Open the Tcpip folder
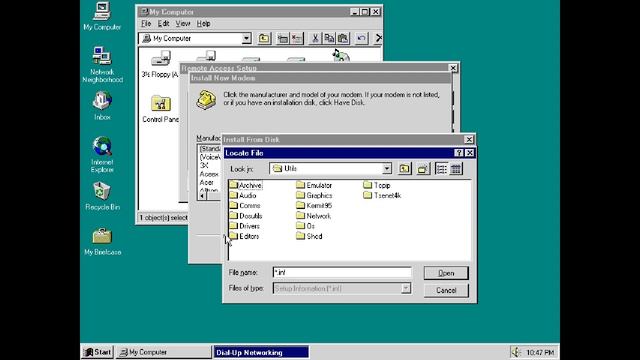 [x=377, y=185]
